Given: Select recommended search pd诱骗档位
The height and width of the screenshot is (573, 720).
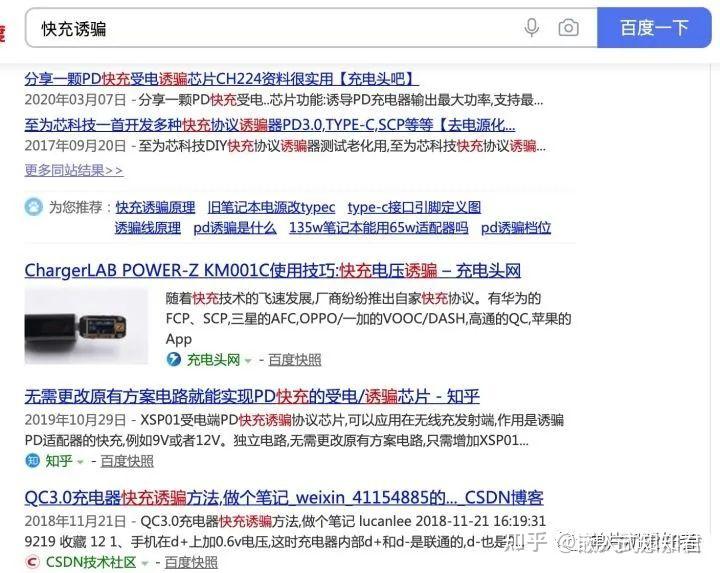Looking at the screenshot, I should (x=516, y=228).
